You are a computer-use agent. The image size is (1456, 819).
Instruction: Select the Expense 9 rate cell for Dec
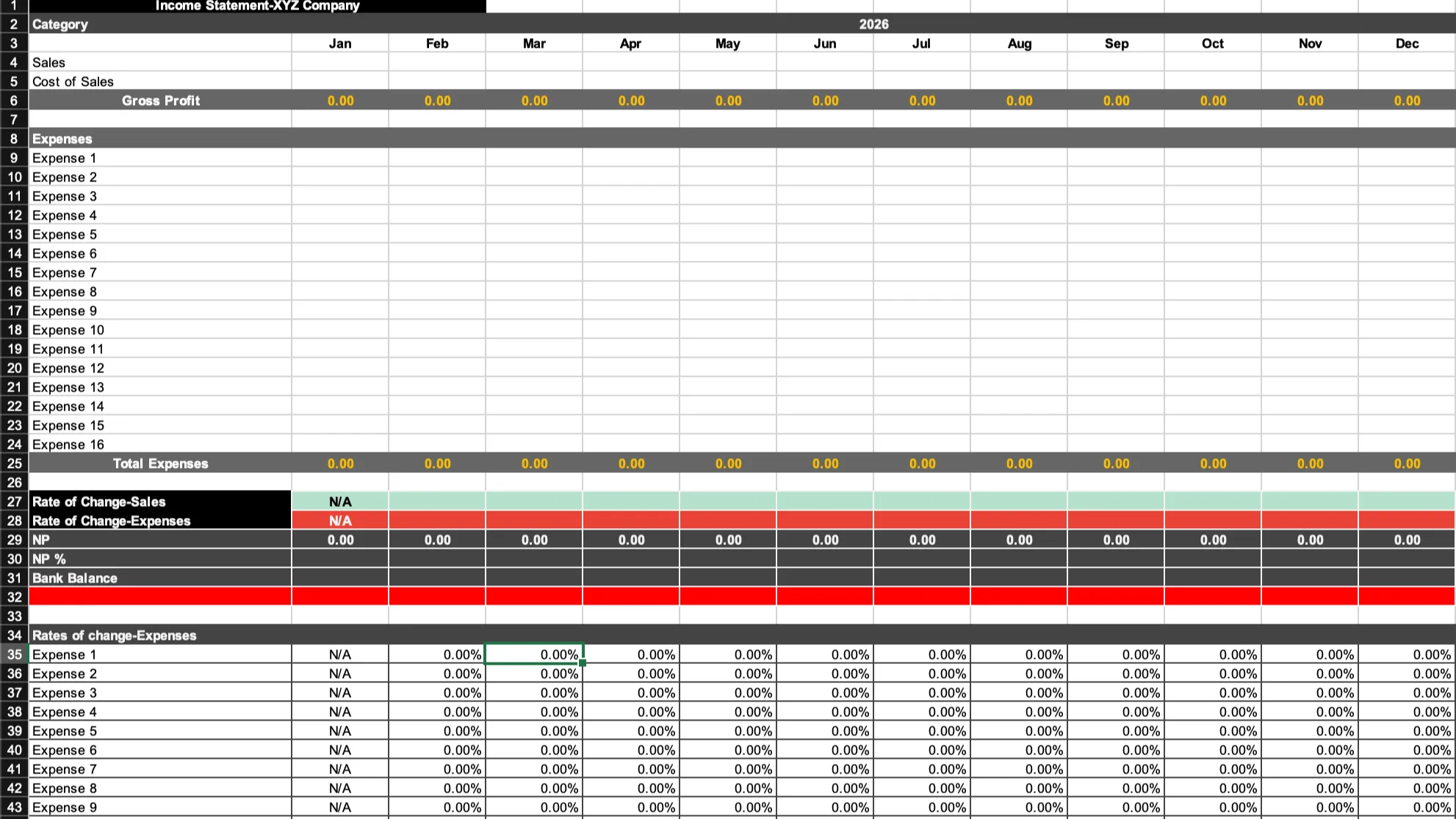(x=1406, y=807)
